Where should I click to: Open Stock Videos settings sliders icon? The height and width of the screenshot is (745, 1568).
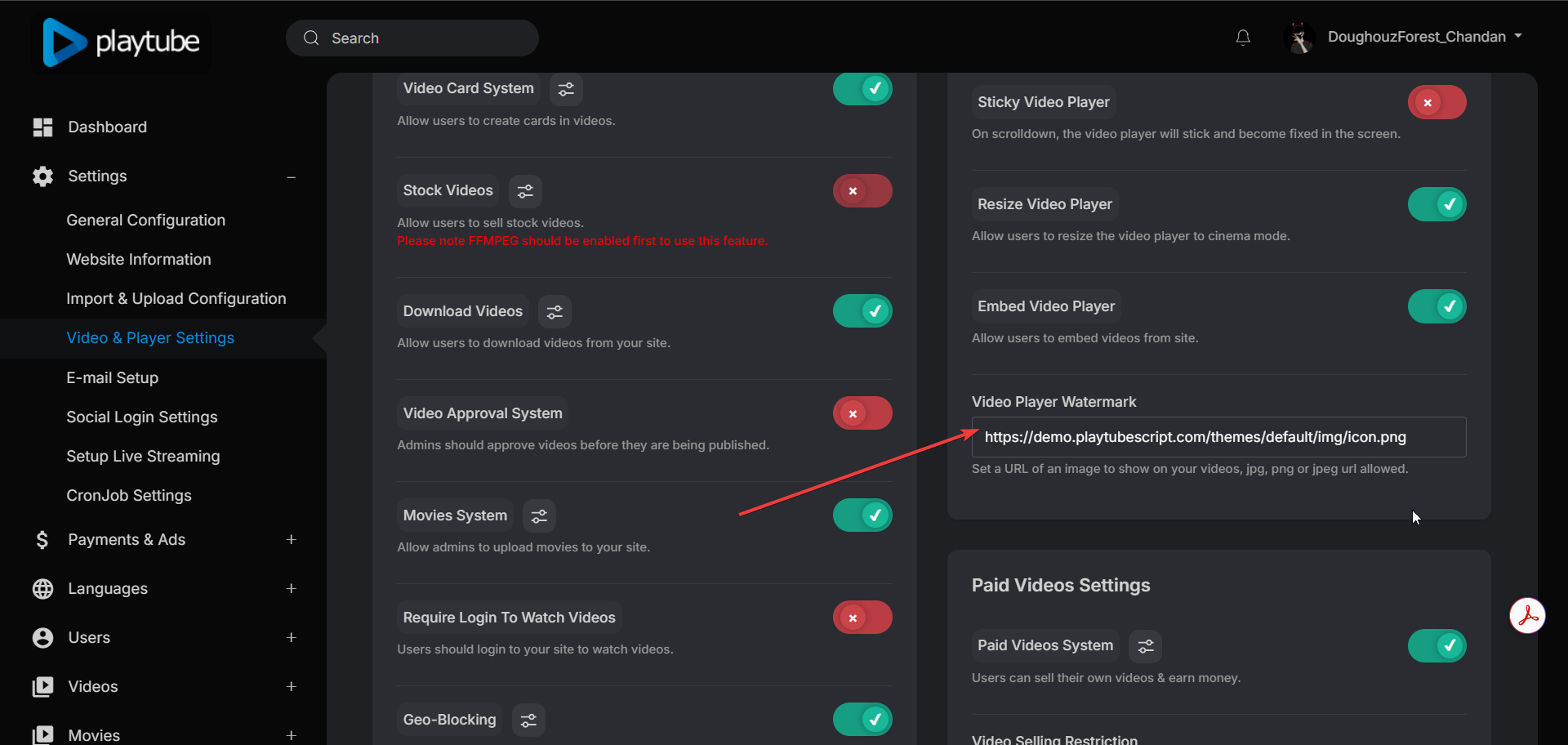pos(525,191)
